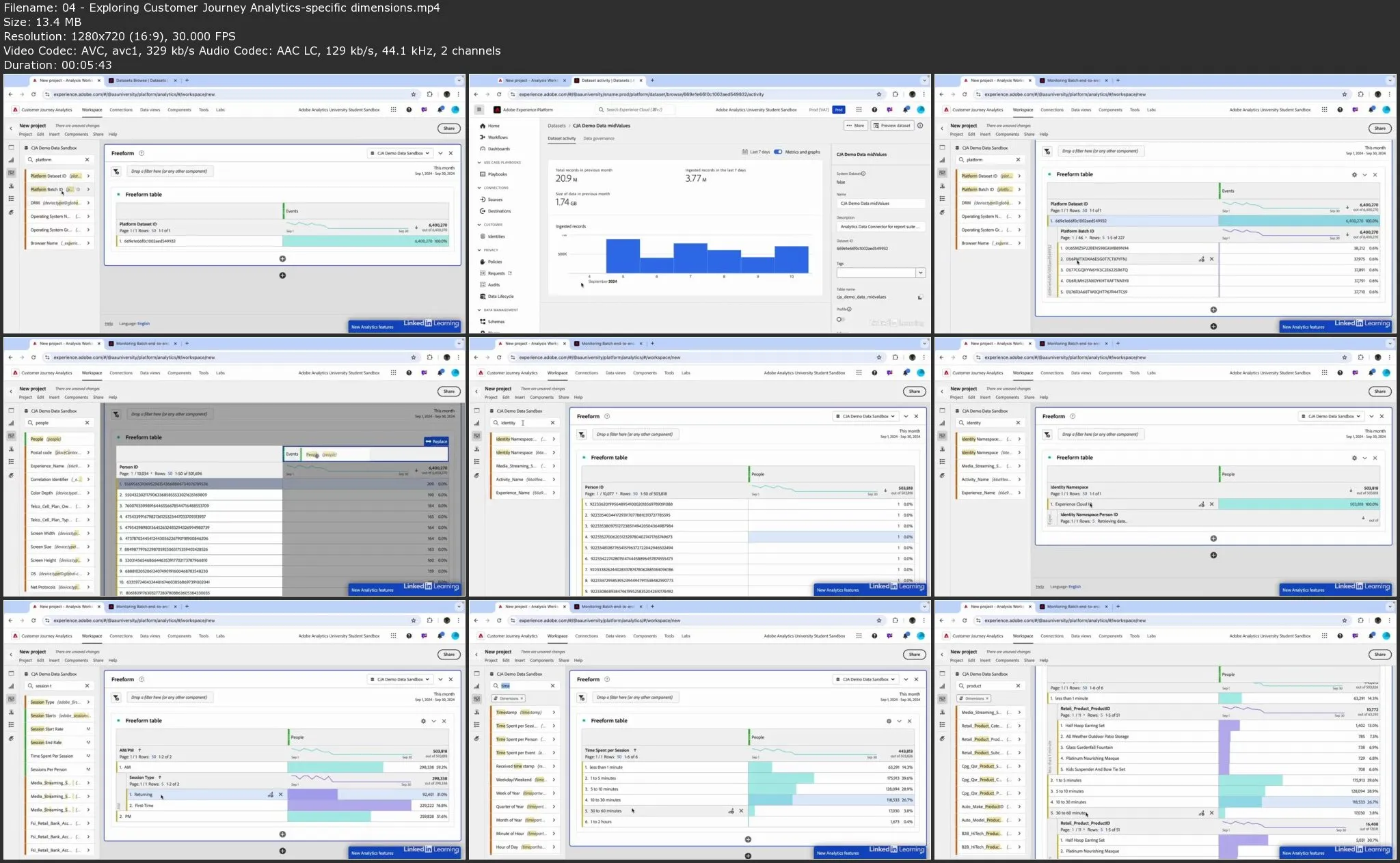The image size is (1400, 863).
Task: Open the Connections menu in the session search frame
Action: tap(121, 636)
